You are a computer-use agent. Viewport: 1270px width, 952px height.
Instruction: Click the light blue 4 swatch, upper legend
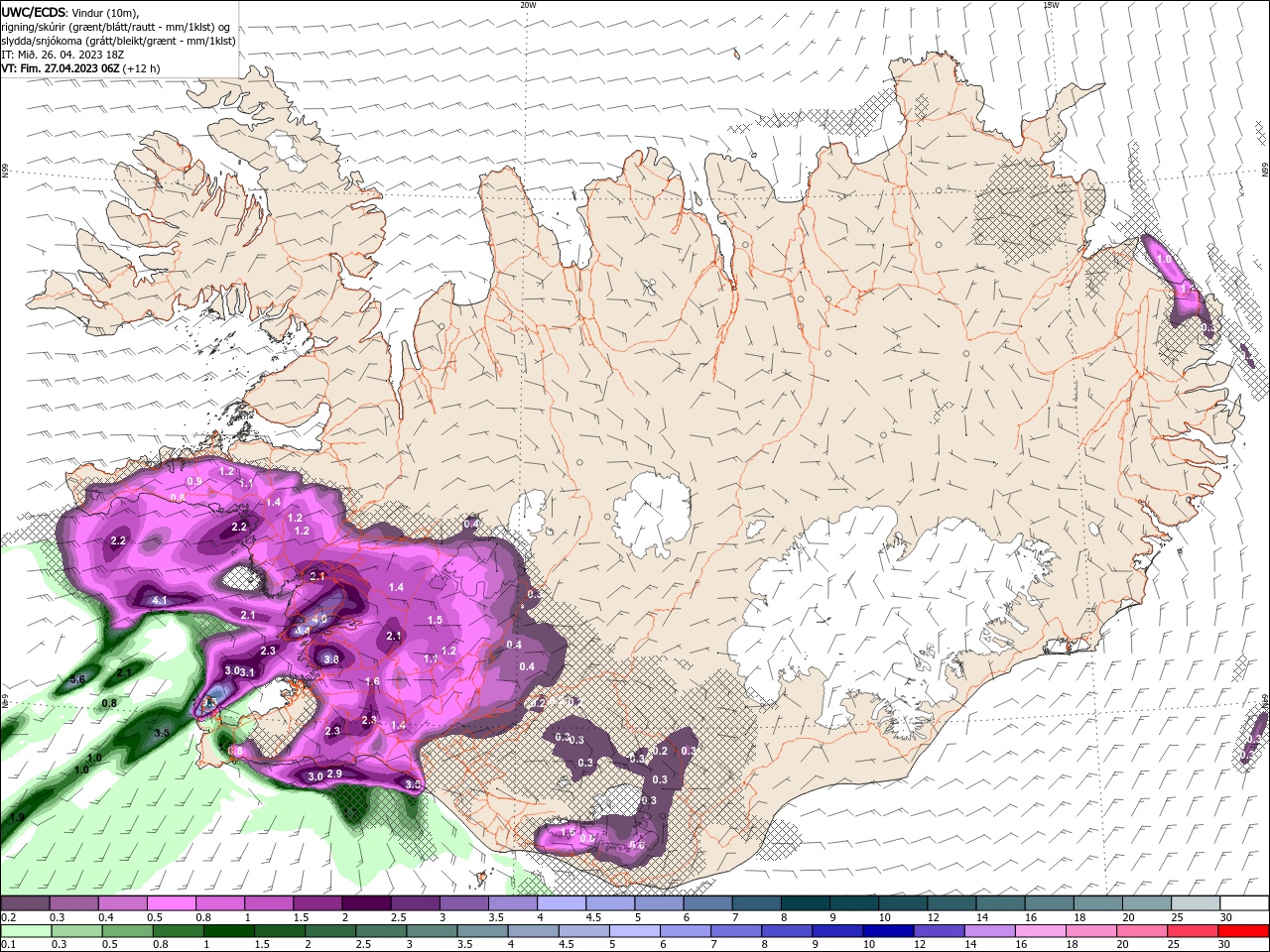click(x=561, y=903)
